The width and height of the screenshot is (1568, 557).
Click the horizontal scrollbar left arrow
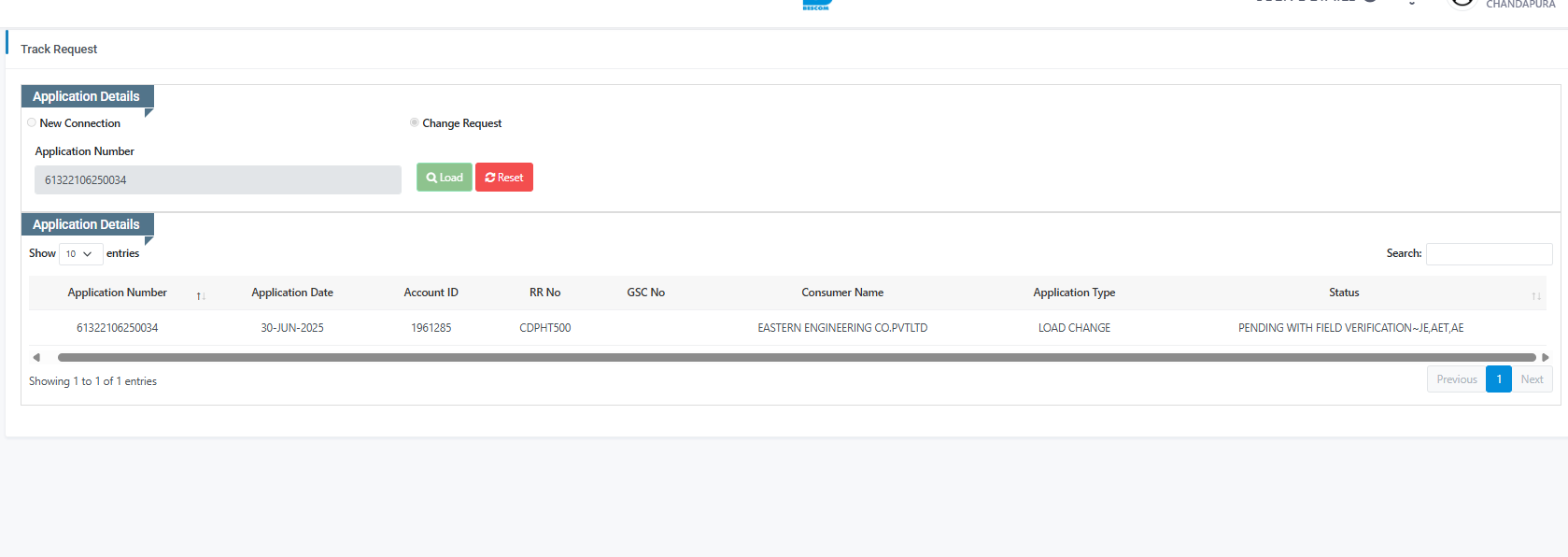[x=36, y=357]
